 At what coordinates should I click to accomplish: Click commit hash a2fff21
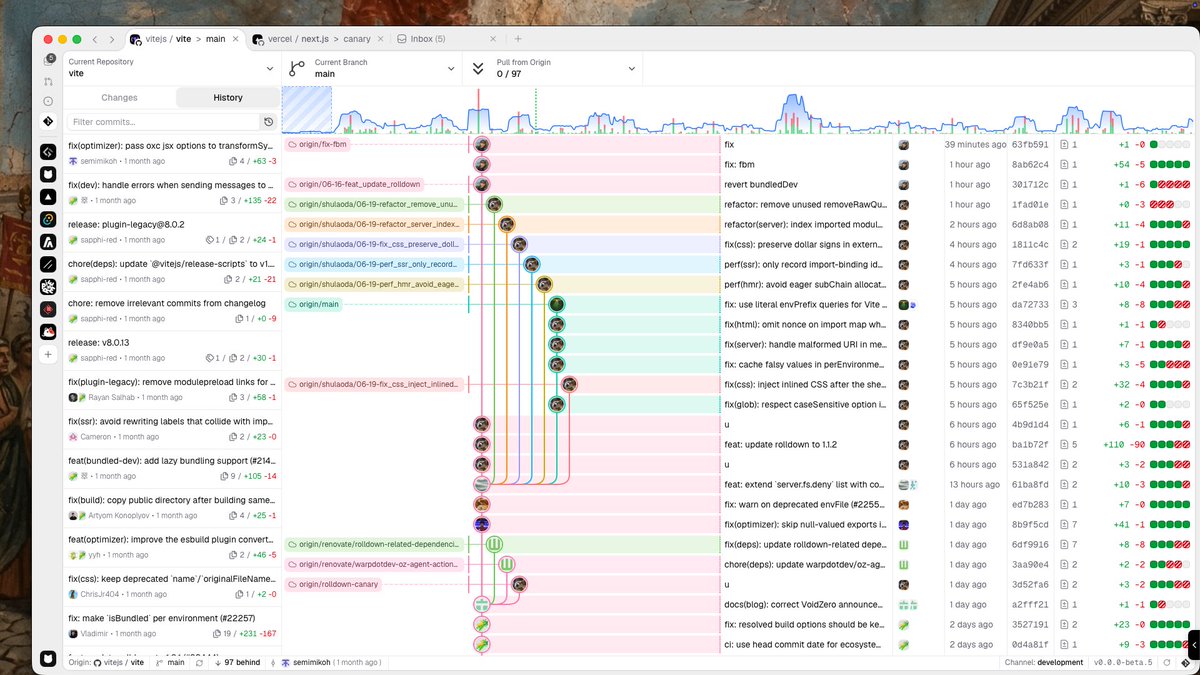point(1029,604)
